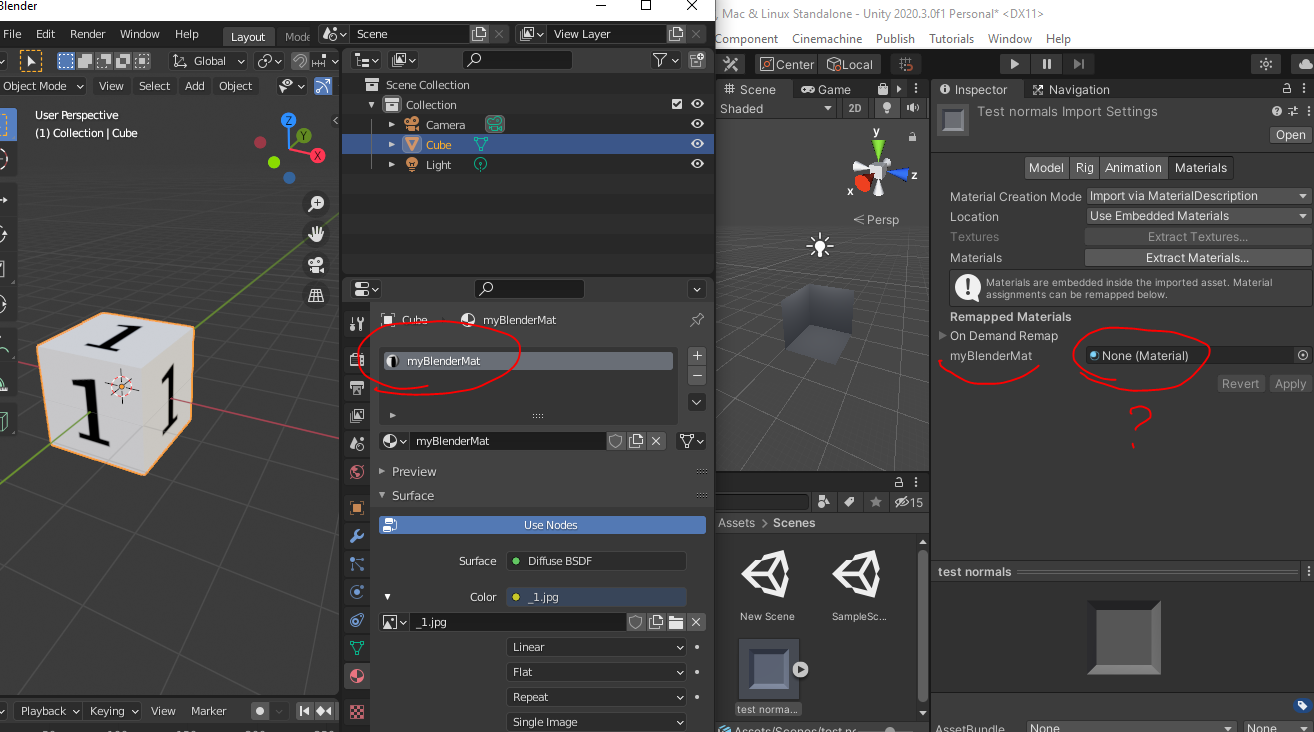Open the Render properties tab in Blender
Viewport: 1314px width, 732px height.
click(357, 359)
